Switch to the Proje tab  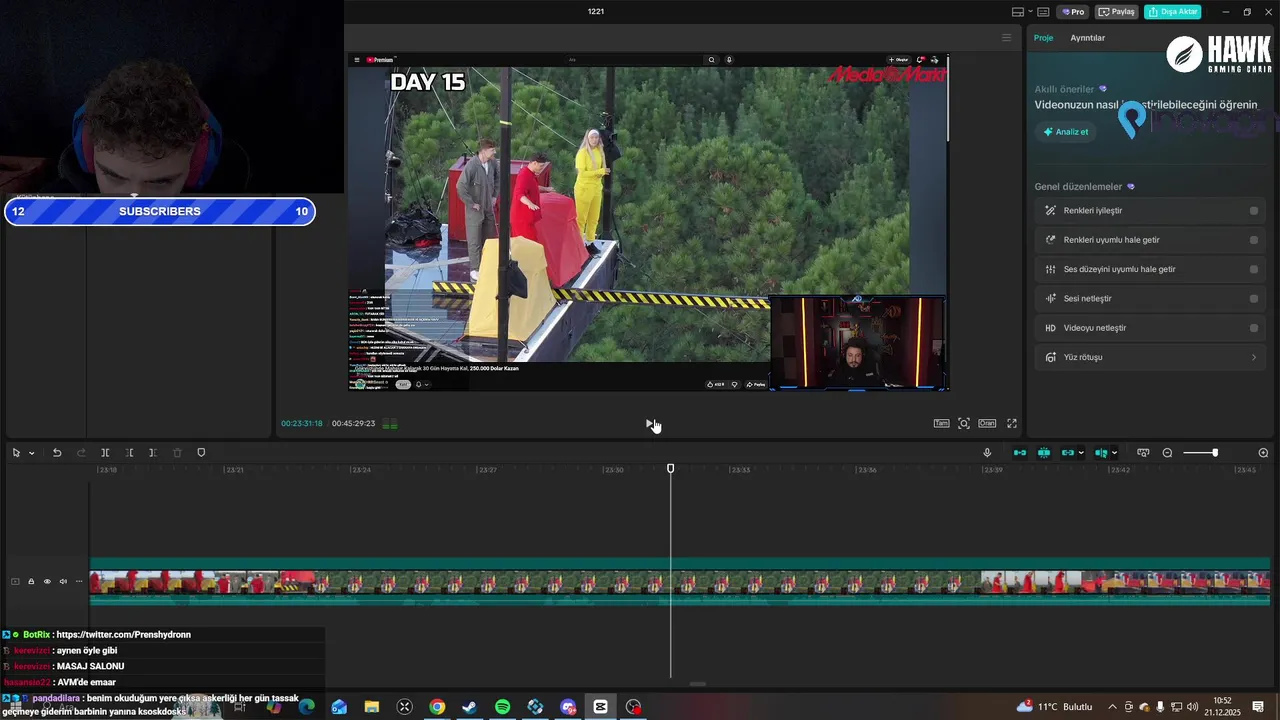(1043, 38)
